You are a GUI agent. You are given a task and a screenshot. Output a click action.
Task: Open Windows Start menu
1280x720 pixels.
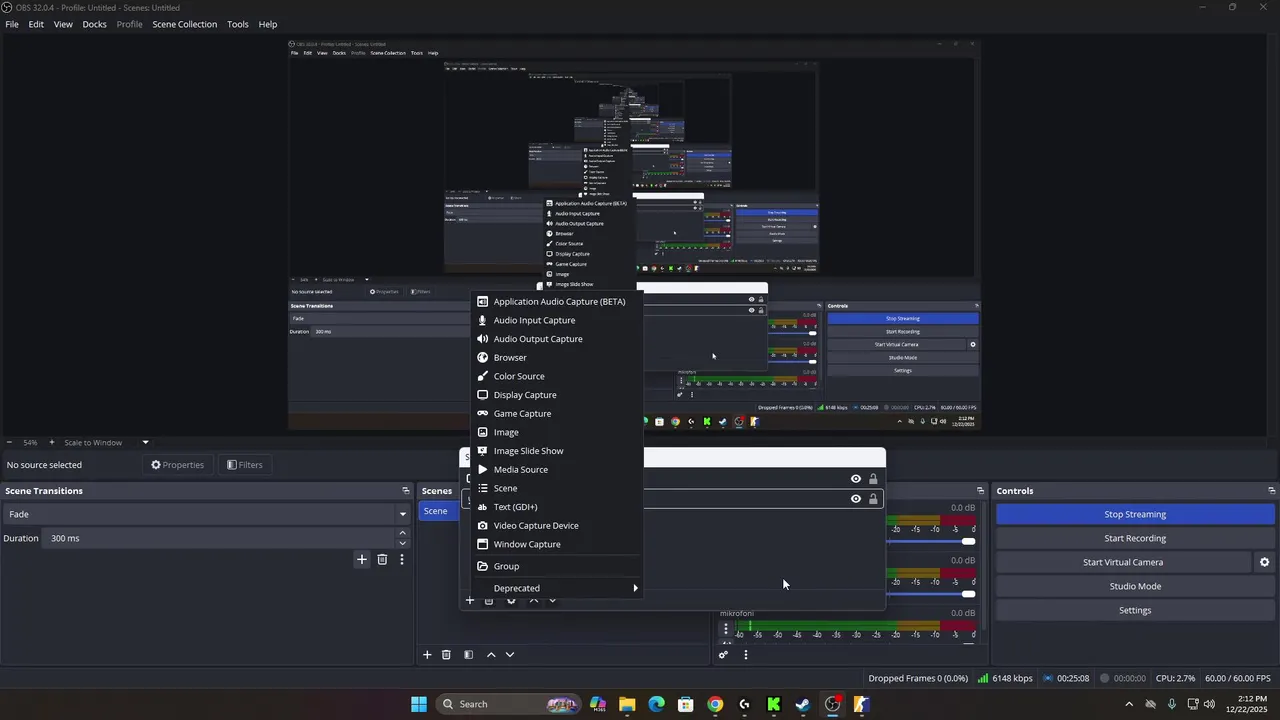click(x=419, y=704)
